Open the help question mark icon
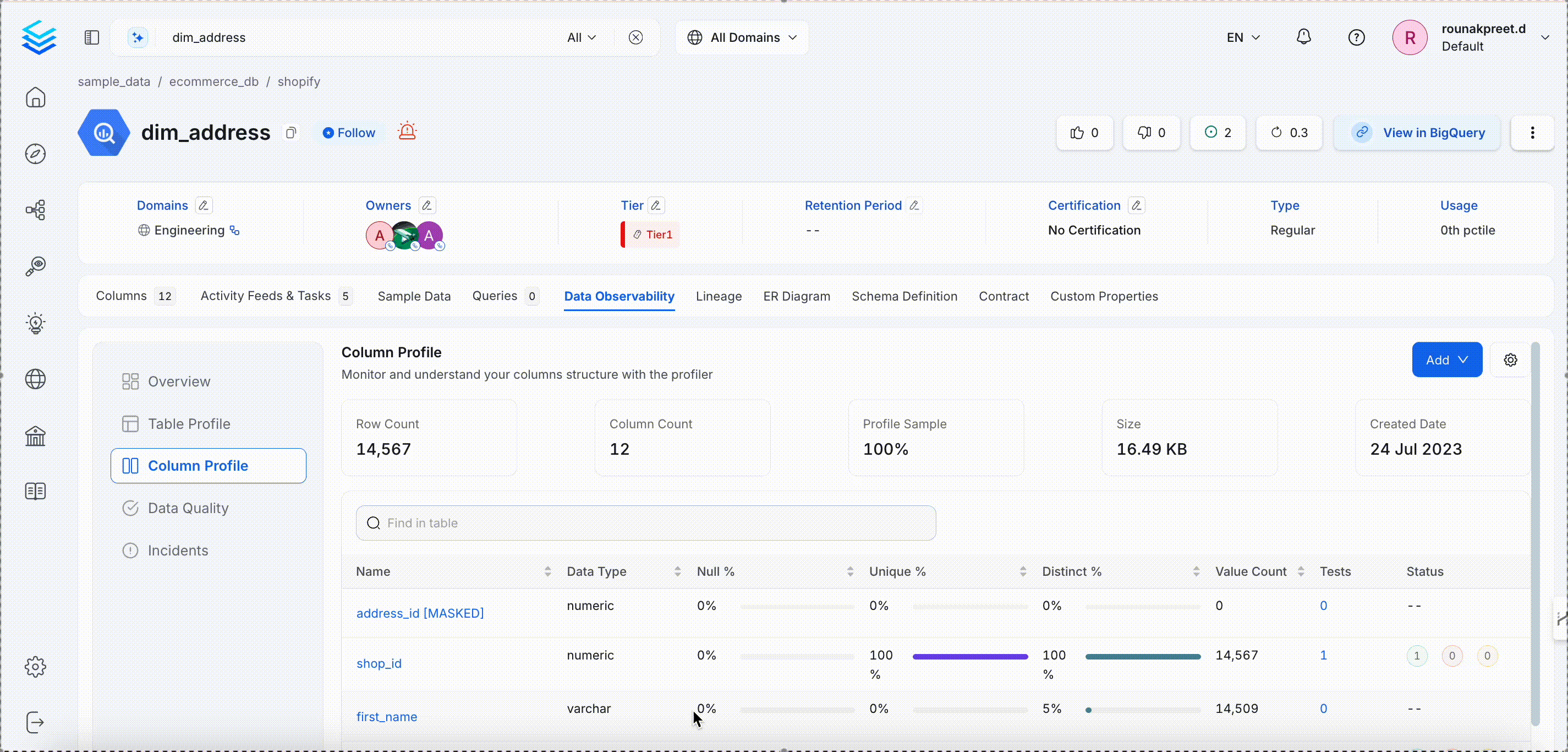Viewport: 1568px width, 752px height. 1356,37
